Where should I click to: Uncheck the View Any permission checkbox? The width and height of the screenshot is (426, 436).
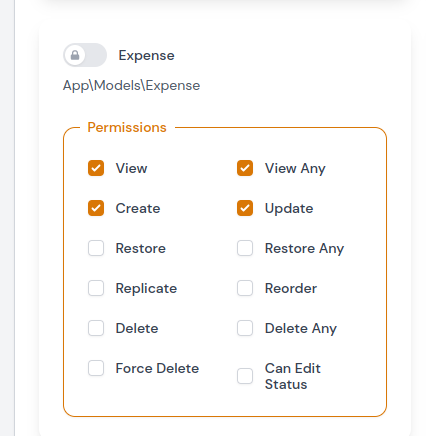coord(245,168)
